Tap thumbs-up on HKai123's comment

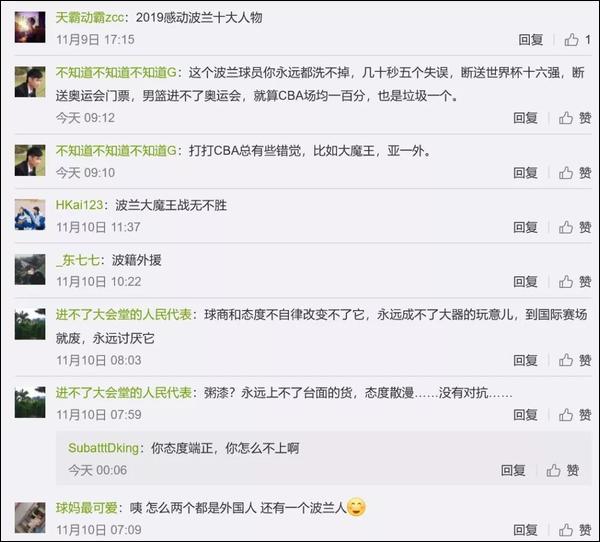[x=566, y=227]
